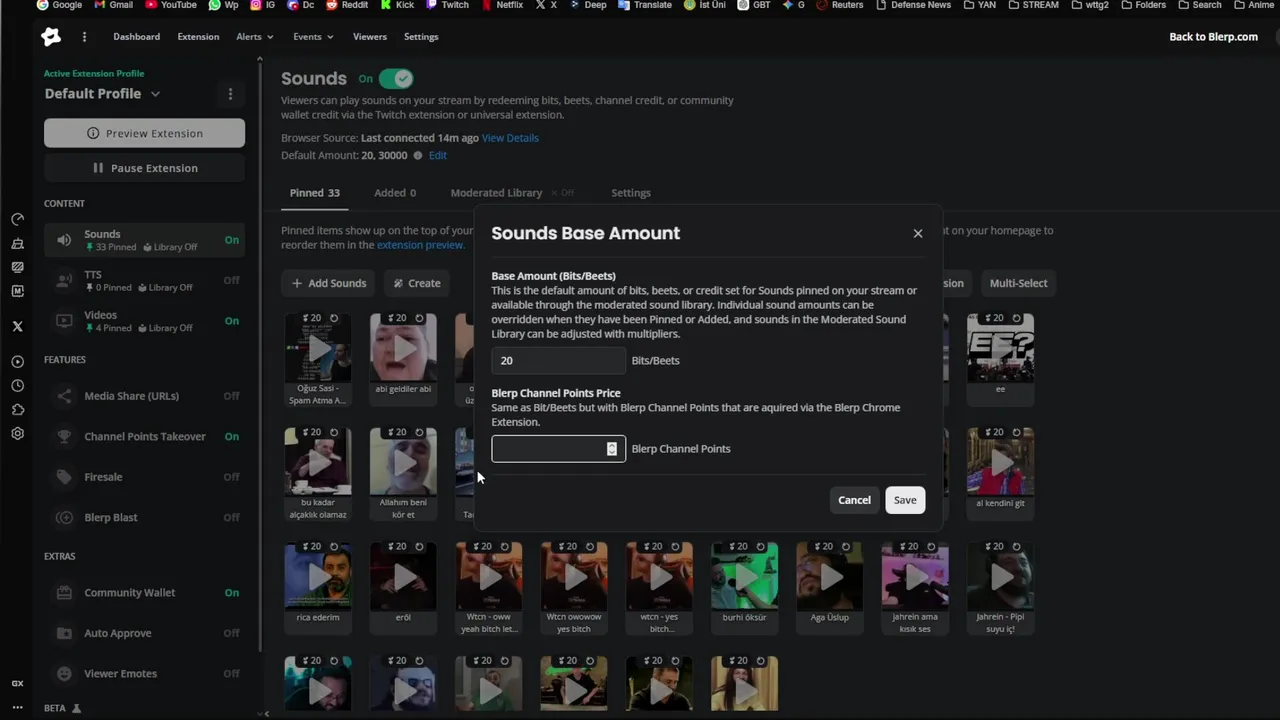Open the Viewers nav item
Image resolution: width=1280 pixels, height=720 pixels.
click(370, 37)
